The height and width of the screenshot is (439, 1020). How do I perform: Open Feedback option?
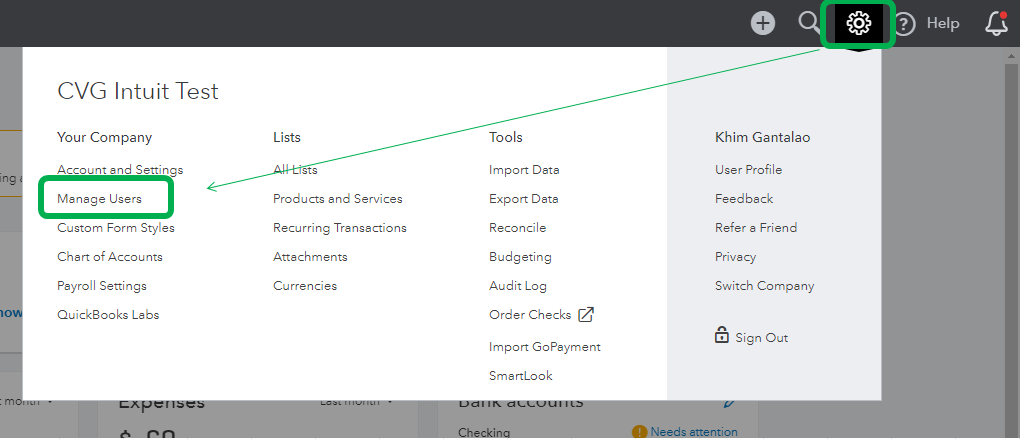point(744,199)
